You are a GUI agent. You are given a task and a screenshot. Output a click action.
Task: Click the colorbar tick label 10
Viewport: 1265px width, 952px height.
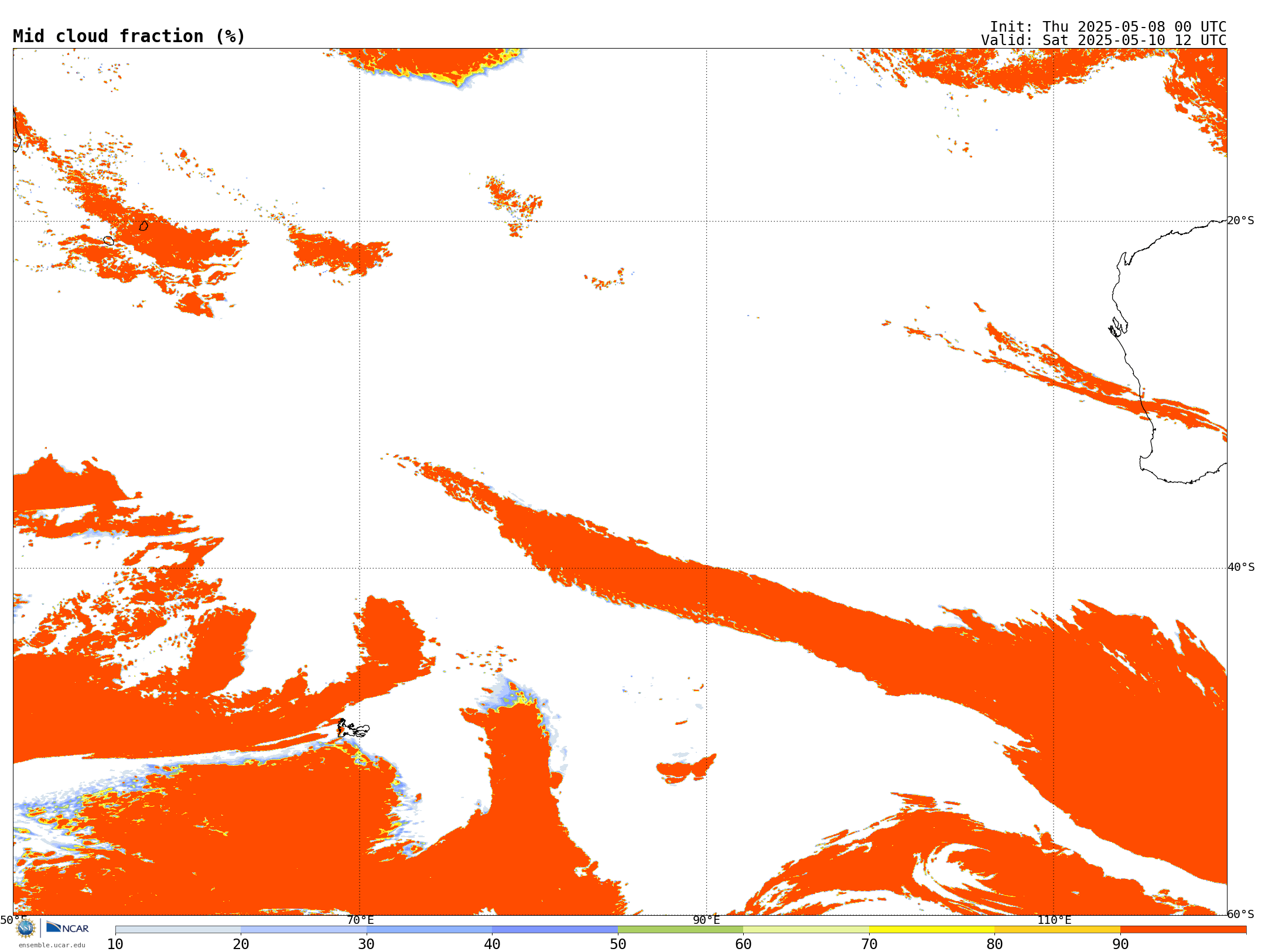tap(115, 944)
